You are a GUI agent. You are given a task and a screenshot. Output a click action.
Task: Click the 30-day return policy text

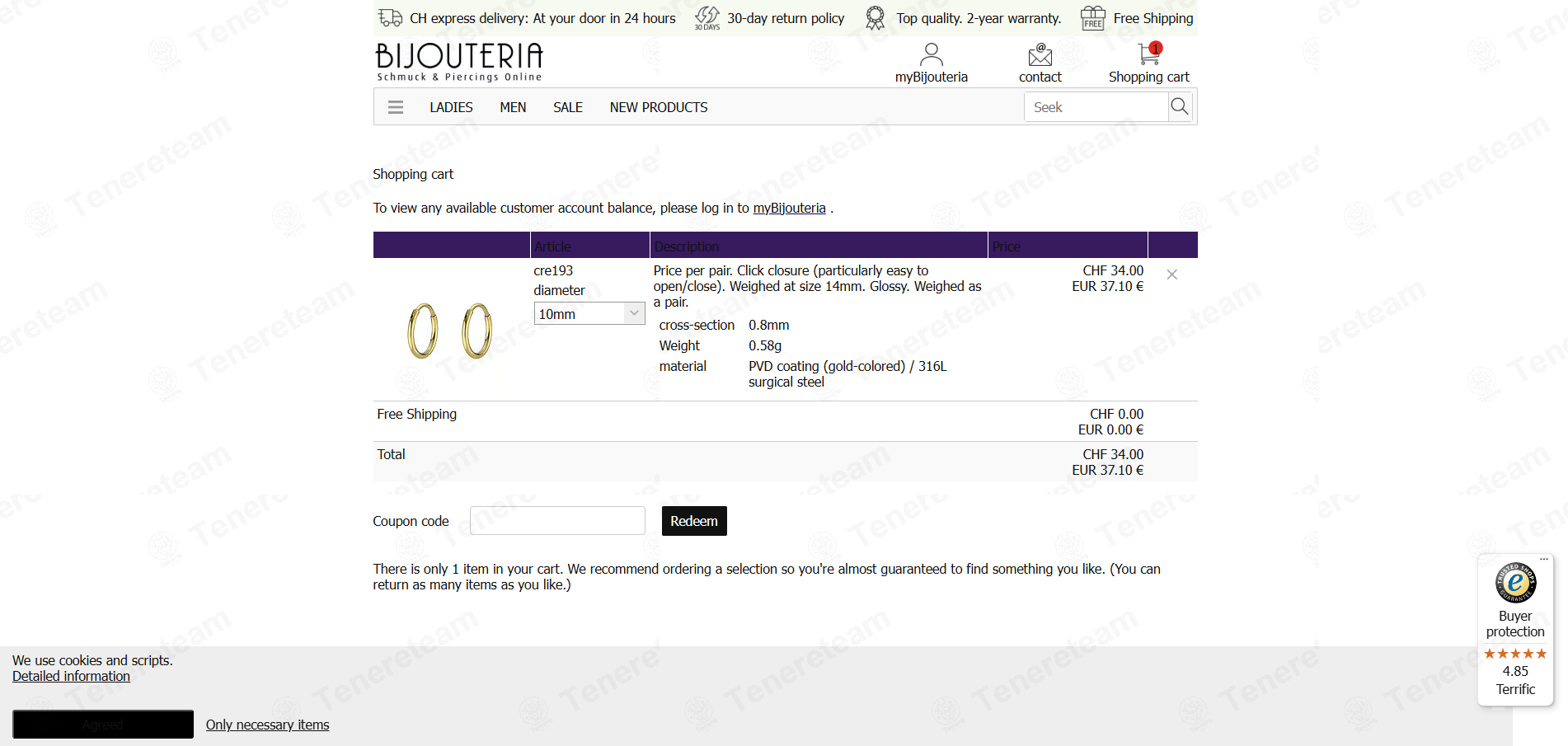[786, 18]
